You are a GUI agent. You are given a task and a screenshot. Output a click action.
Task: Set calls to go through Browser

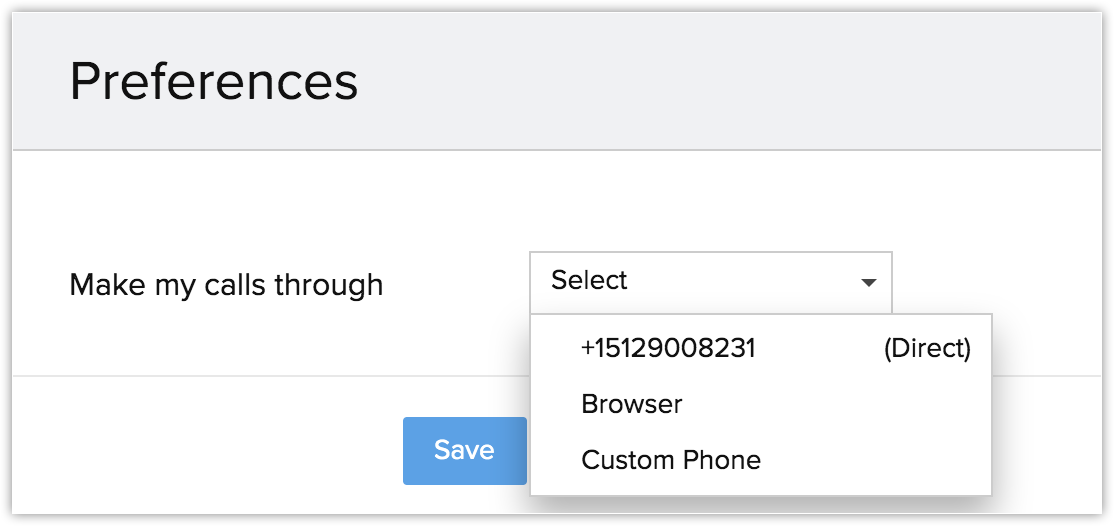632,404
